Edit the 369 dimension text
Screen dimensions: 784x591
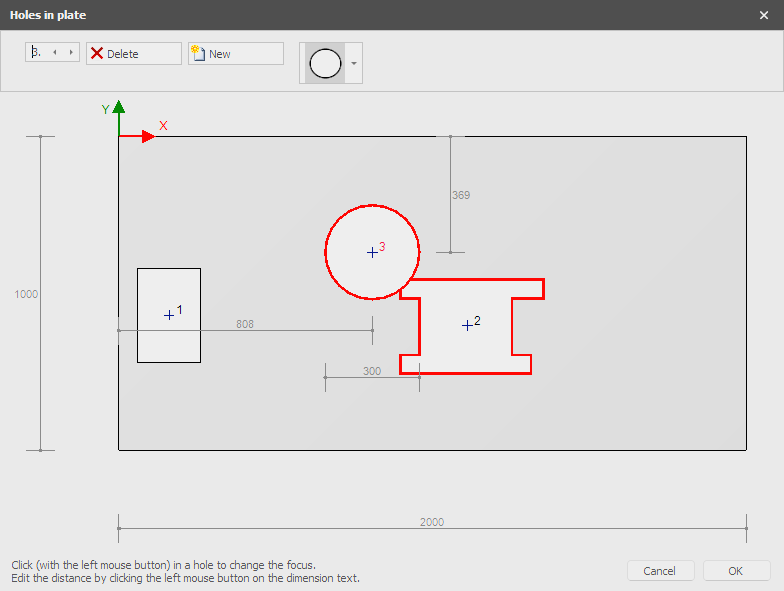[461, 195]
